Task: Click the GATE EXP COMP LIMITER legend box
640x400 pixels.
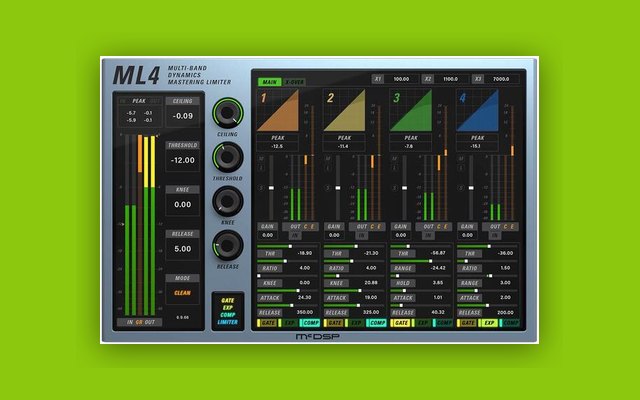Action: pyautogui.click(x=228, y=311)
